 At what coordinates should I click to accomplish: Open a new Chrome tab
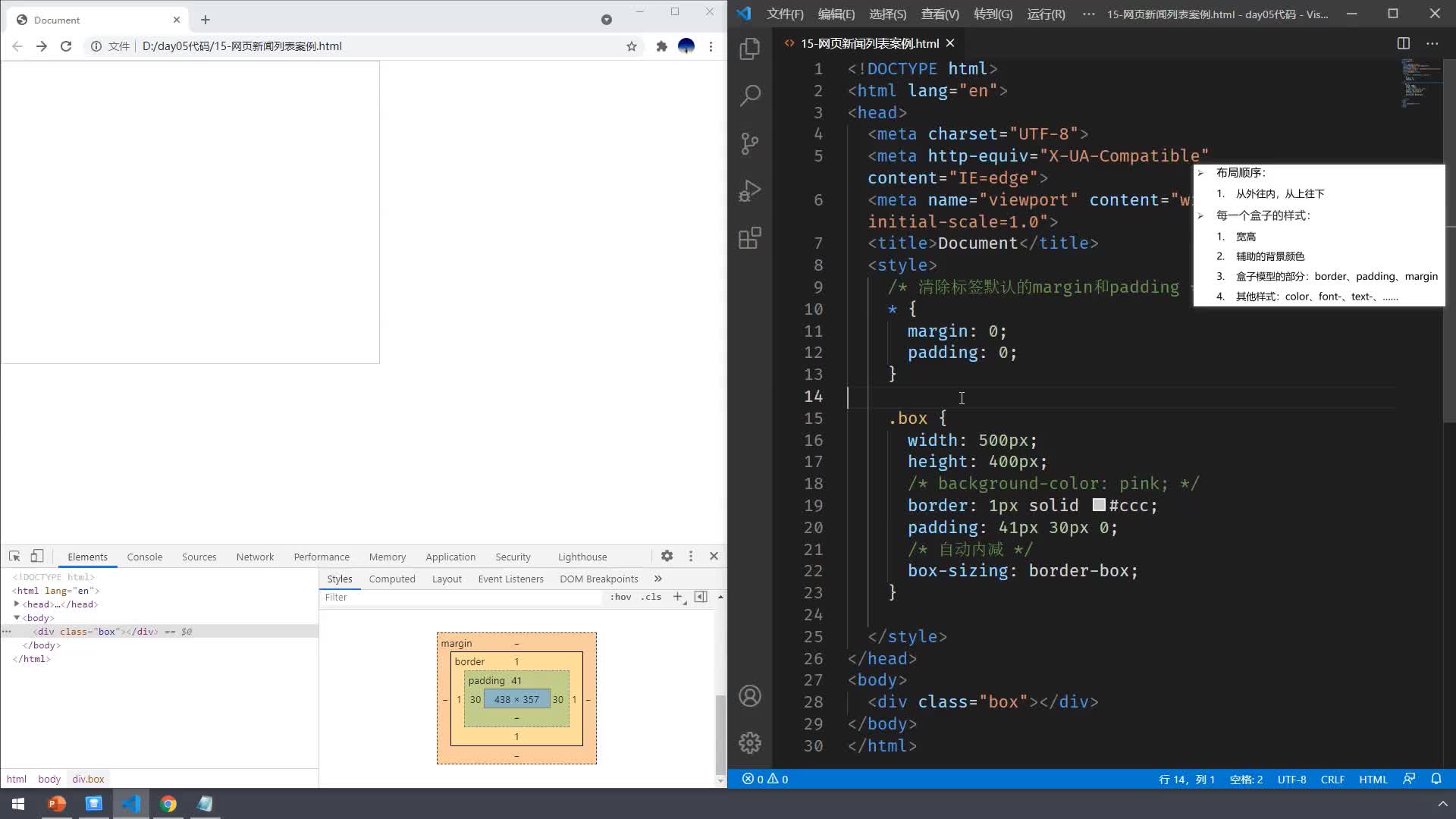(206, 20)
